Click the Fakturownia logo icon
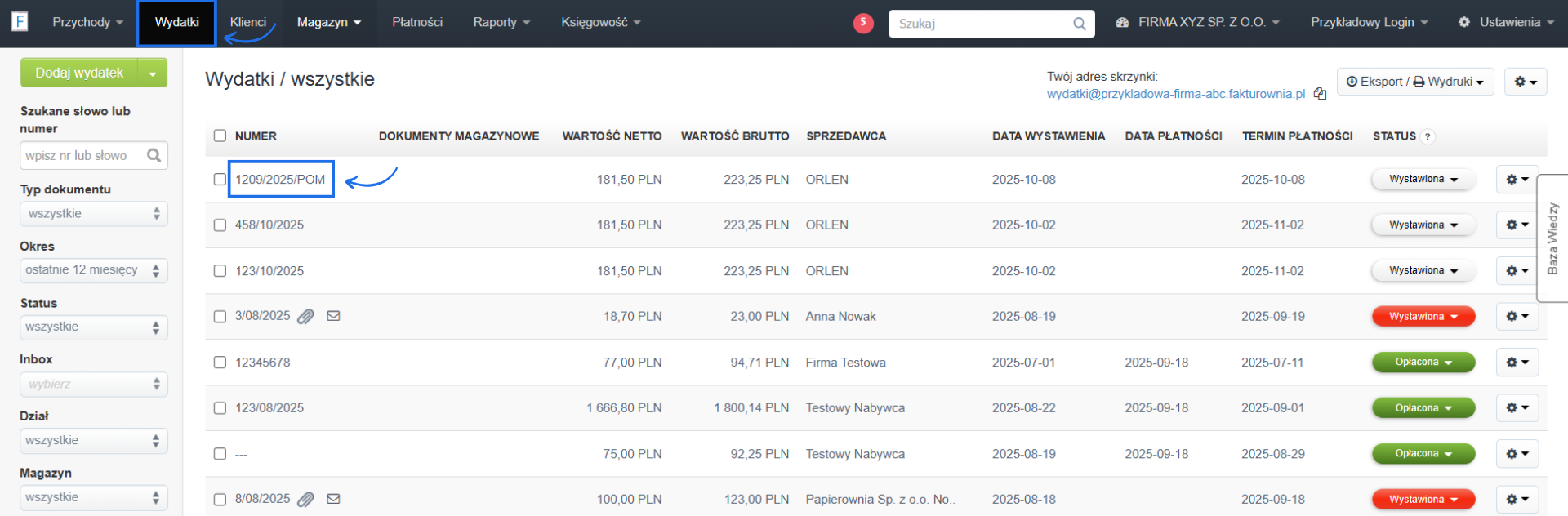1568x516 pixels. coord(20,21)
